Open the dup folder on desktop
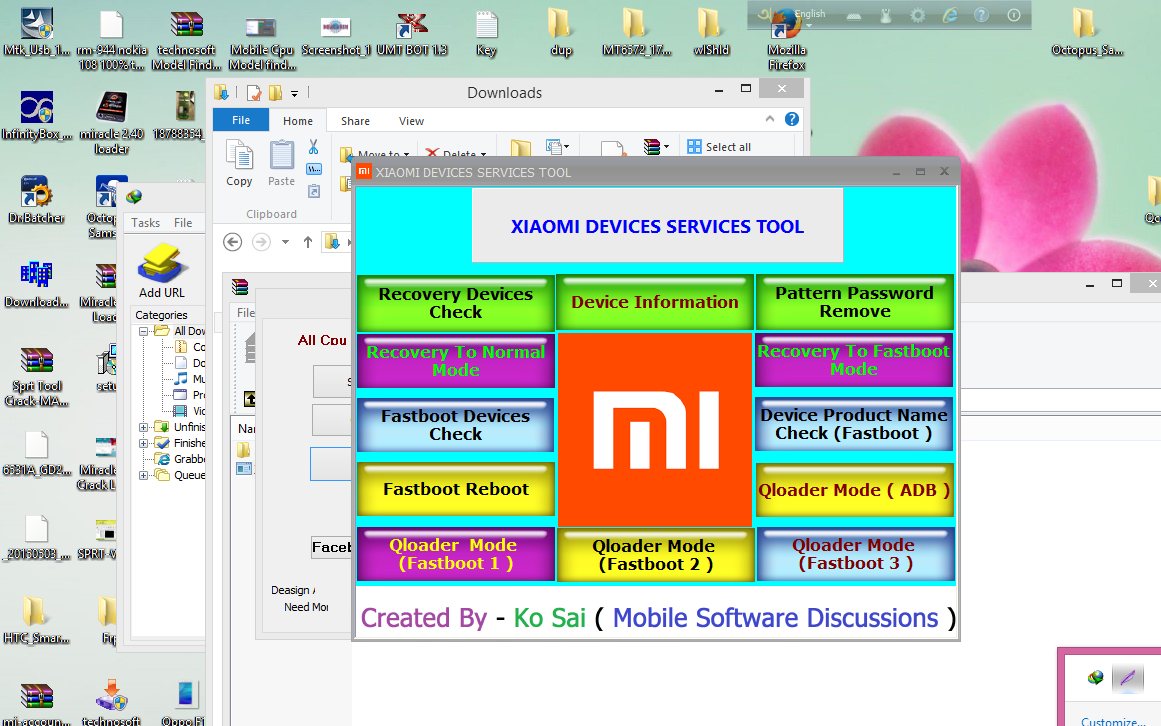This screenshot has width=1161, height=726. [x=561, y=34]
